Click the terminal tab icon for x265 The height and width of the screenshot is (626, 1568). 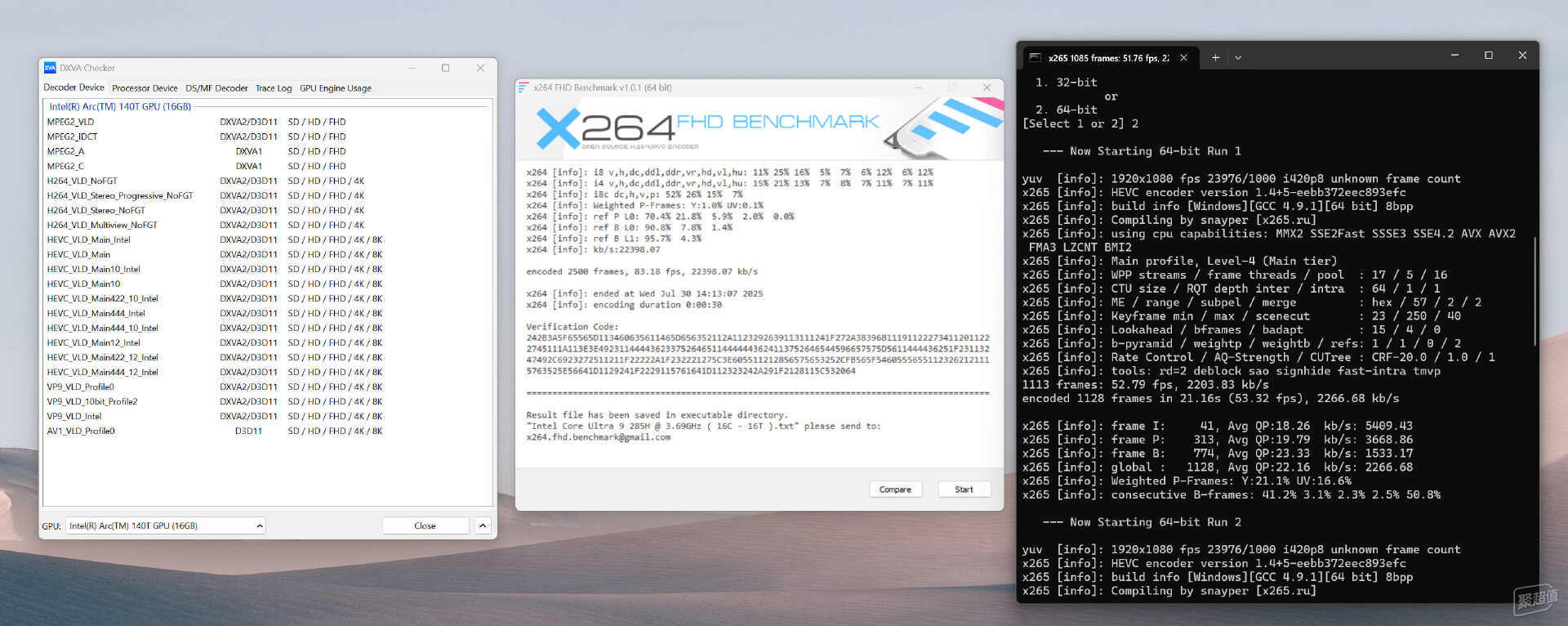click(1035, 58)
